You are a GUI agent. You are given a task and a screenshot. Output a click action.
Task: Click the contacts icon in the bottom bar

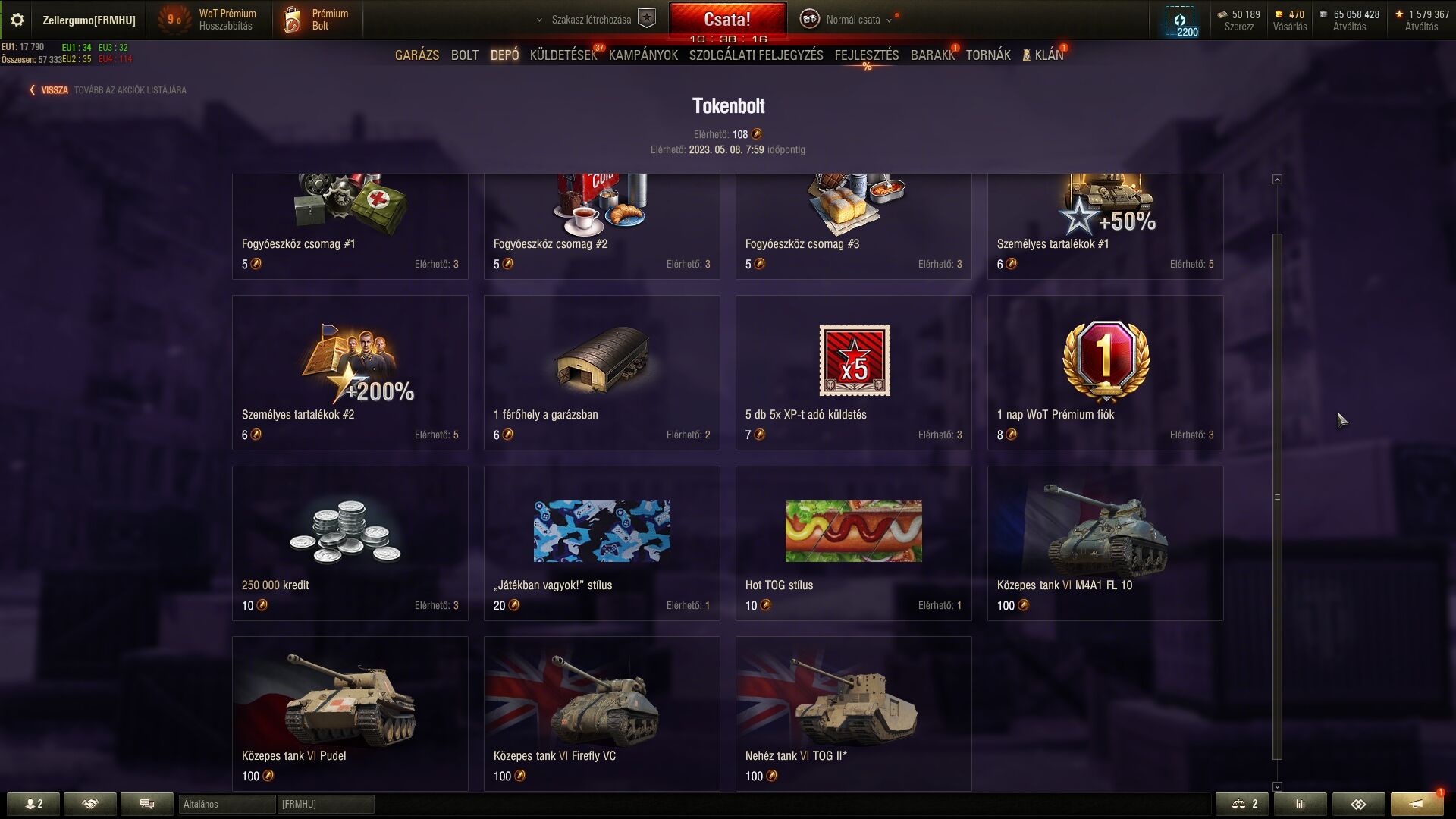coord(33,804)
